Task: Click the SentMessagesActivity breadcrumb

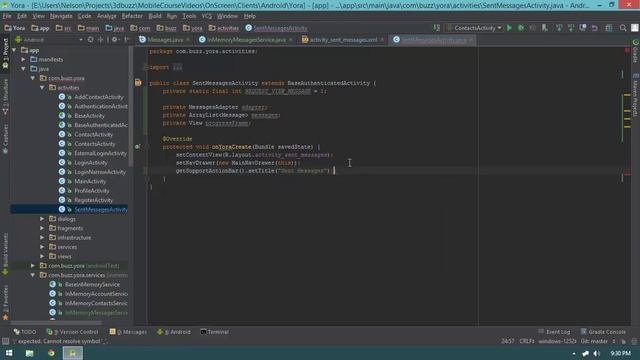Action: pyautogui.click(x=276, y=28)
